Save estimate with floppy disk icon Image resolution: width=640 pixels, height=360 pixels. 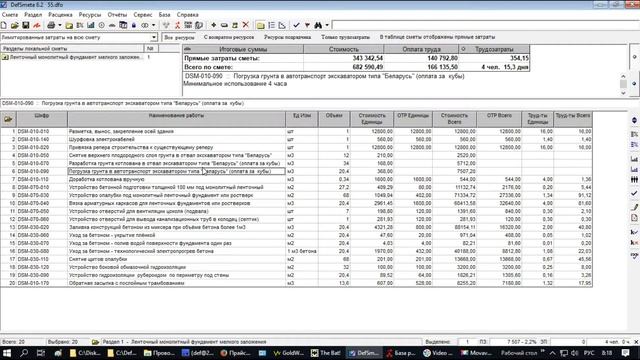click(26, 25)
